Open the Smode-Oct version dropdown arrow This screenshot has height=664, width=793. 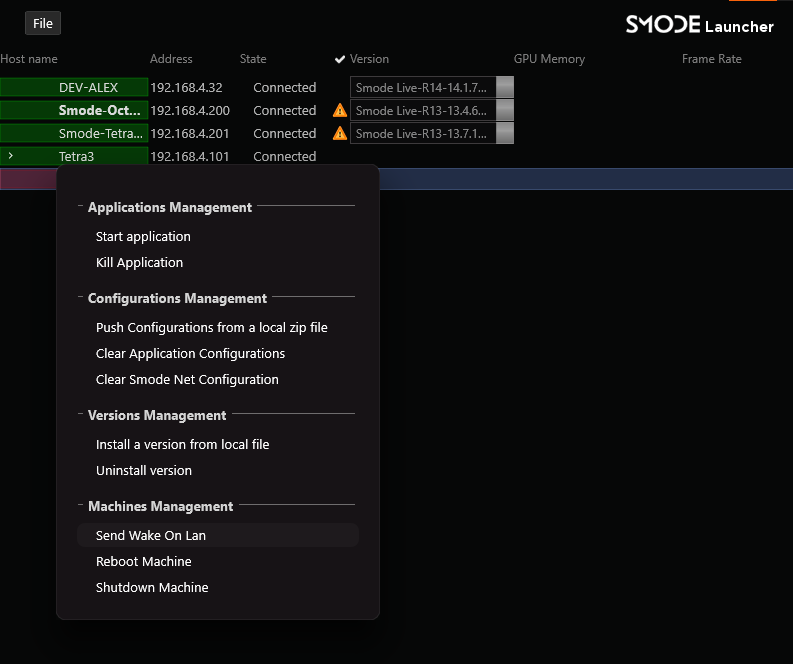(x=505, y=111)
